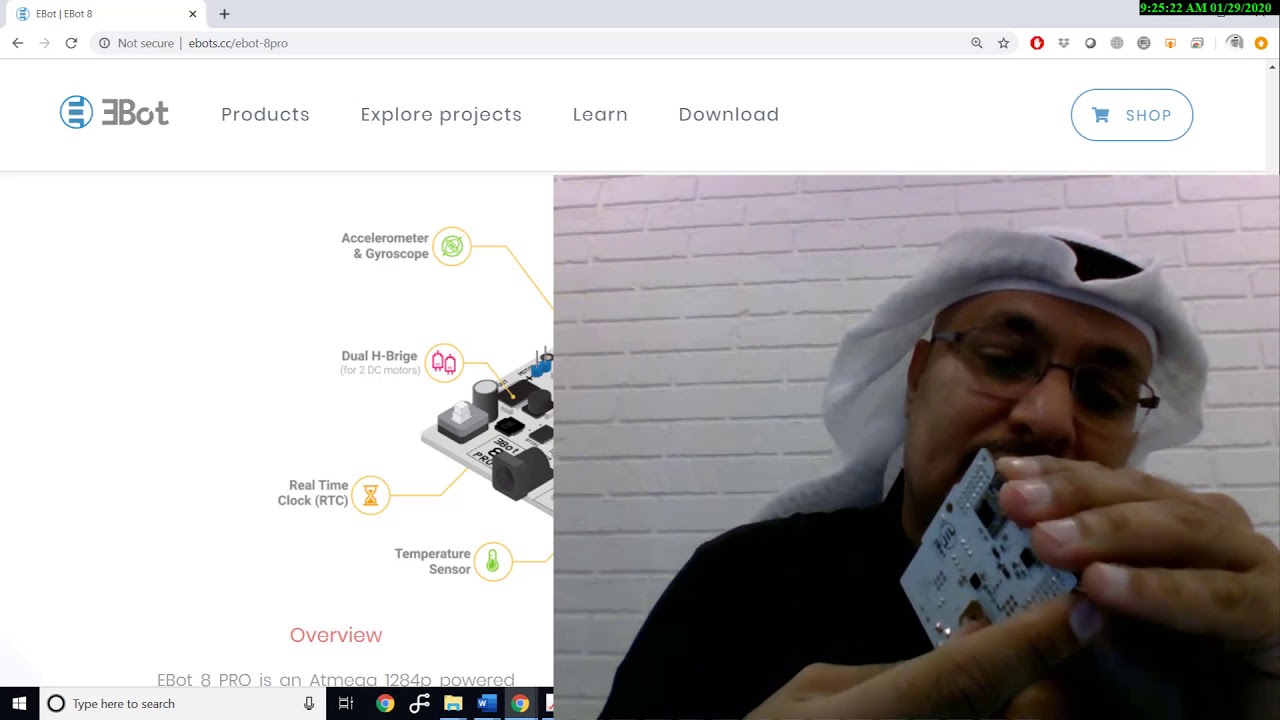Click the Real Time Clock hourglass icon
This screenshot has height=720, width=1280.
point(371,494)
